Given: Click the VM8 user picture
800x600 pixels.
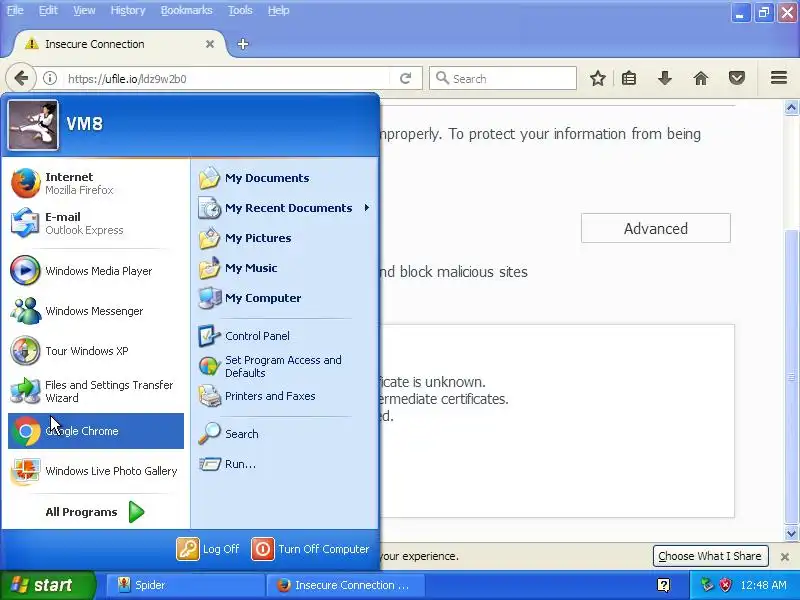Looking at the screenshot, I should pyautogui.click(x=33, y=124).
